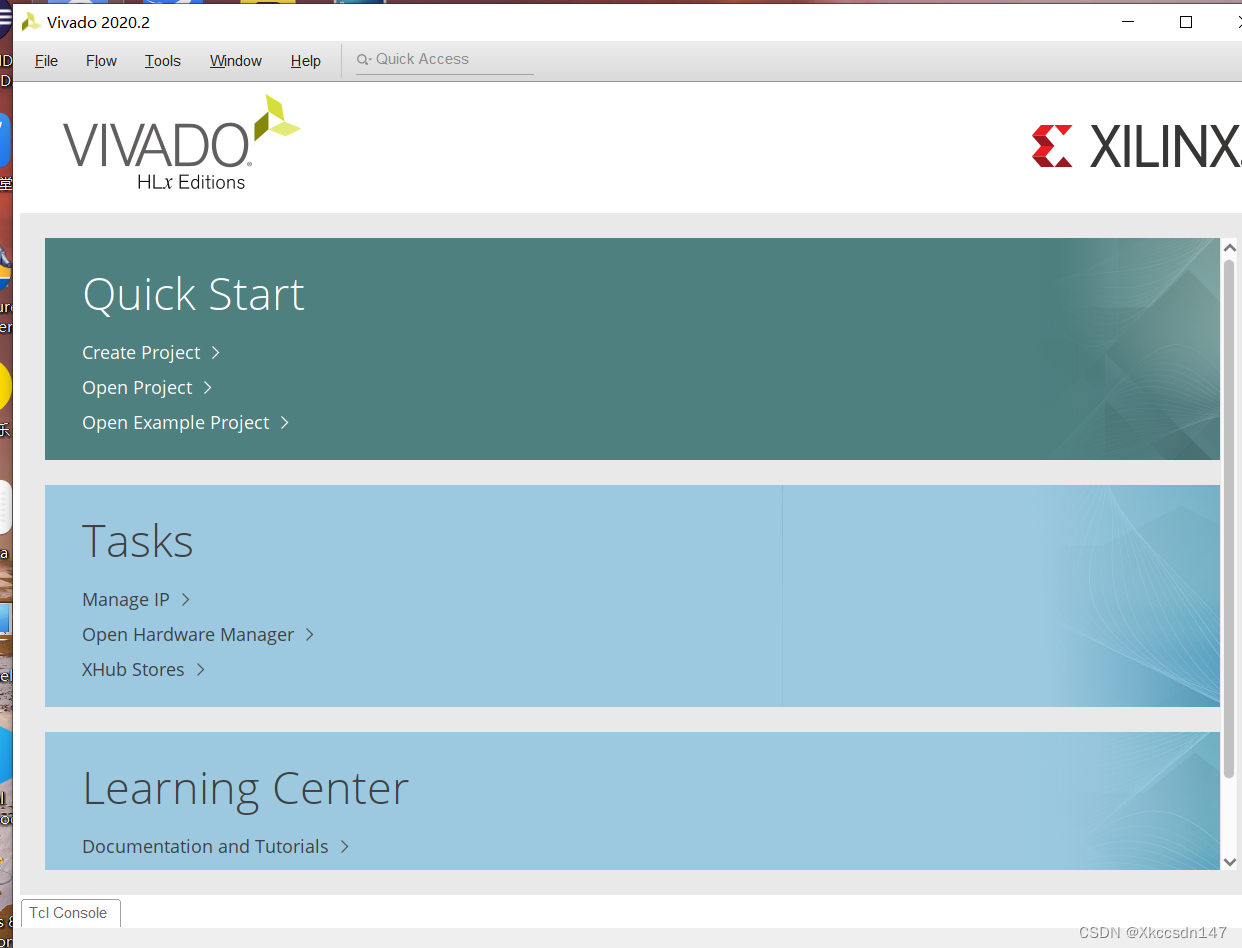Open the Help menu
Viewport: 1242px width, 948px height.
coord(306,61)
